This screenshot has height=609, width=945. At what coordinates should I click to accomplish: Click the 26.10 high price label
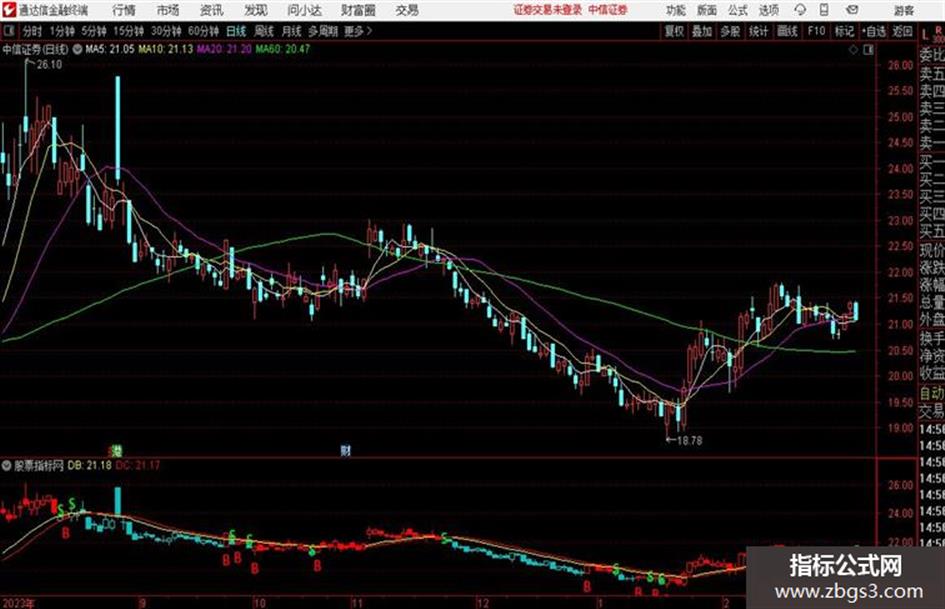[x=49, y=65]
